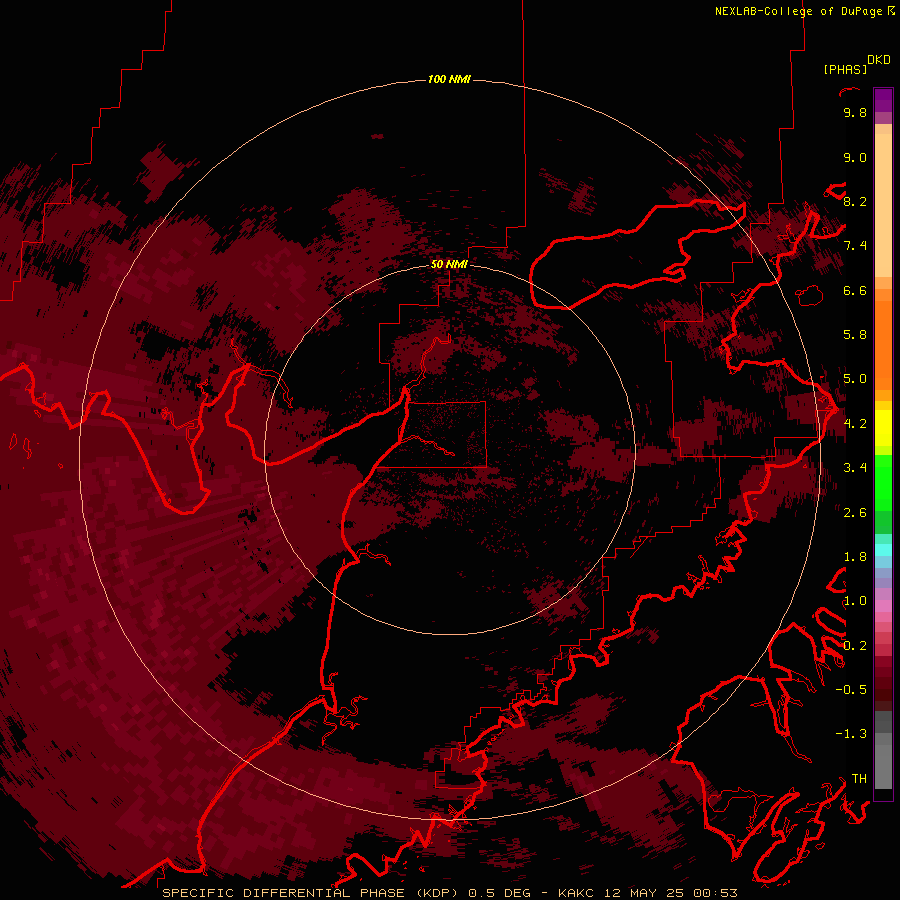Click the (KDP) abbreviation in the caption
Viewport: 900px width, 900px height.
[437, 893]
